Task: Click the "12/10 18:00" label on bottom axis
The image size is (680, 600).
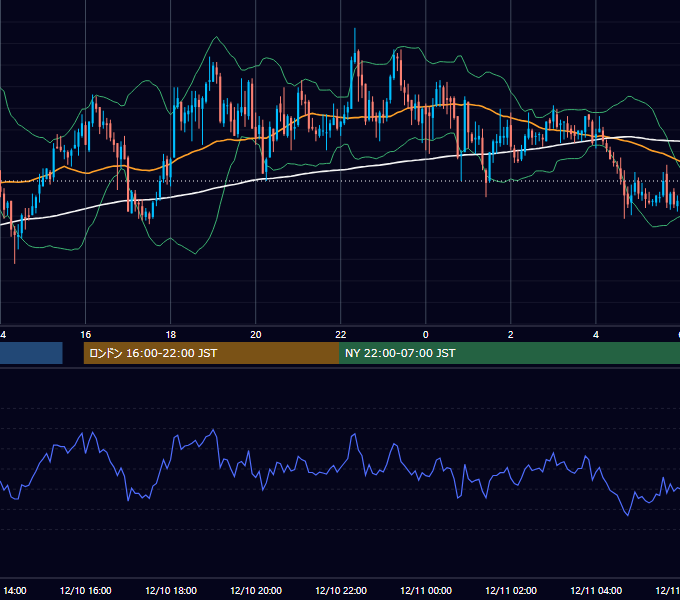Action: pos(171,590)
